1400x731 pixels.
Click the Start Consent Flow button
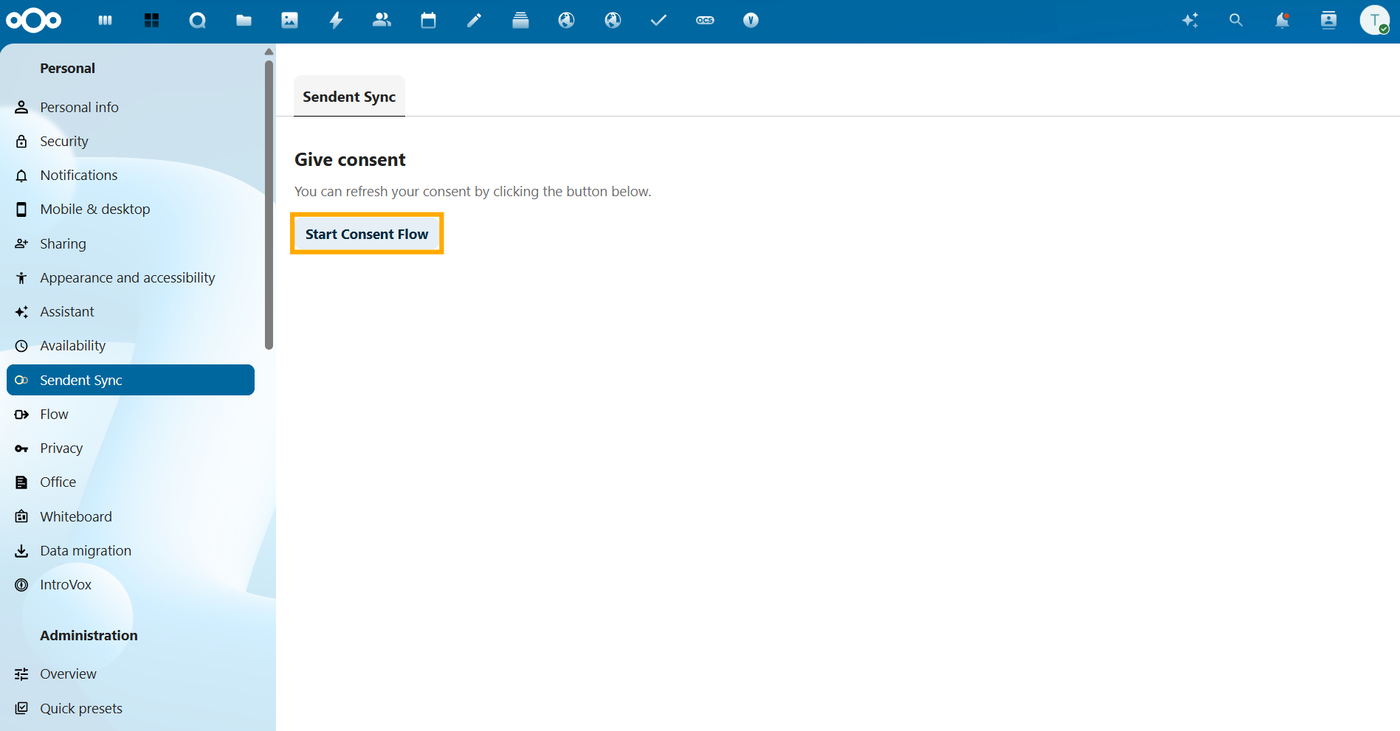click(x=367, y=234)
